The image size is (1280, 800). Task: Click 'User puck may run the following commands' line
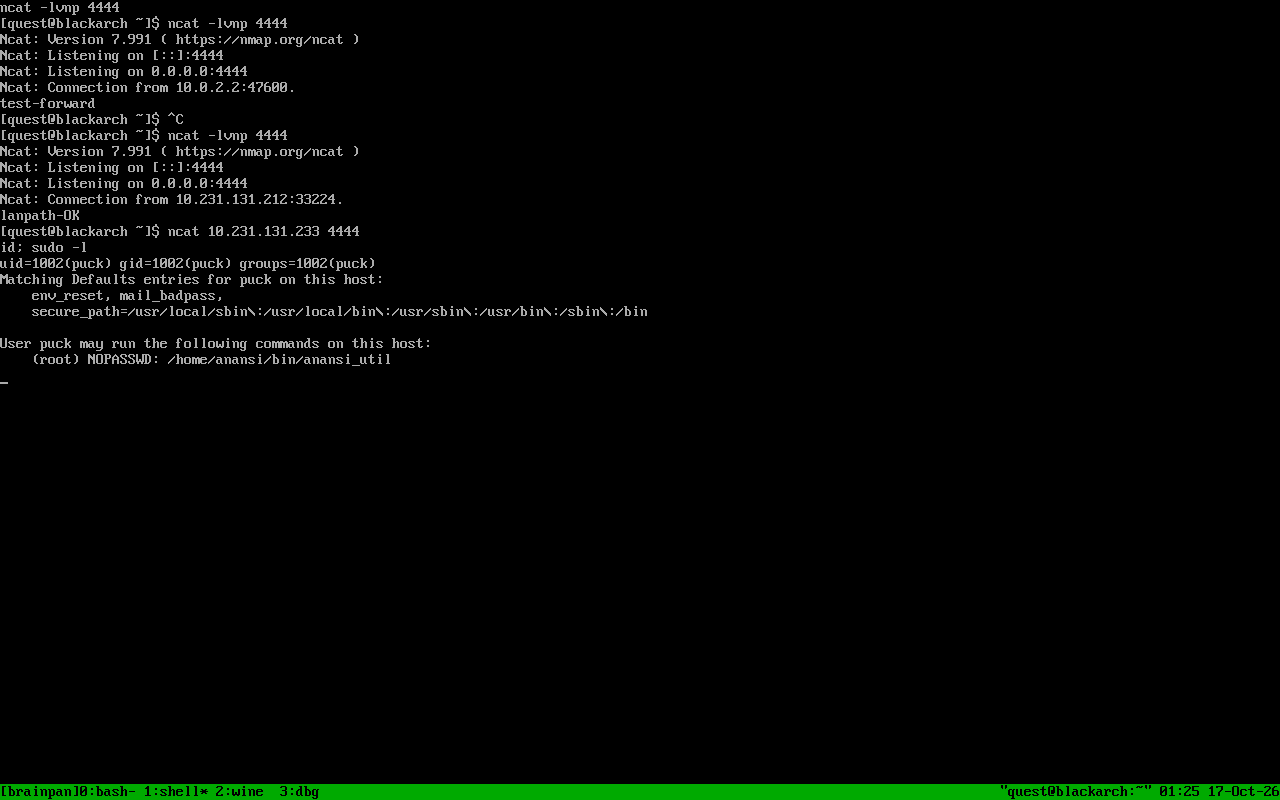coord(216,344)
